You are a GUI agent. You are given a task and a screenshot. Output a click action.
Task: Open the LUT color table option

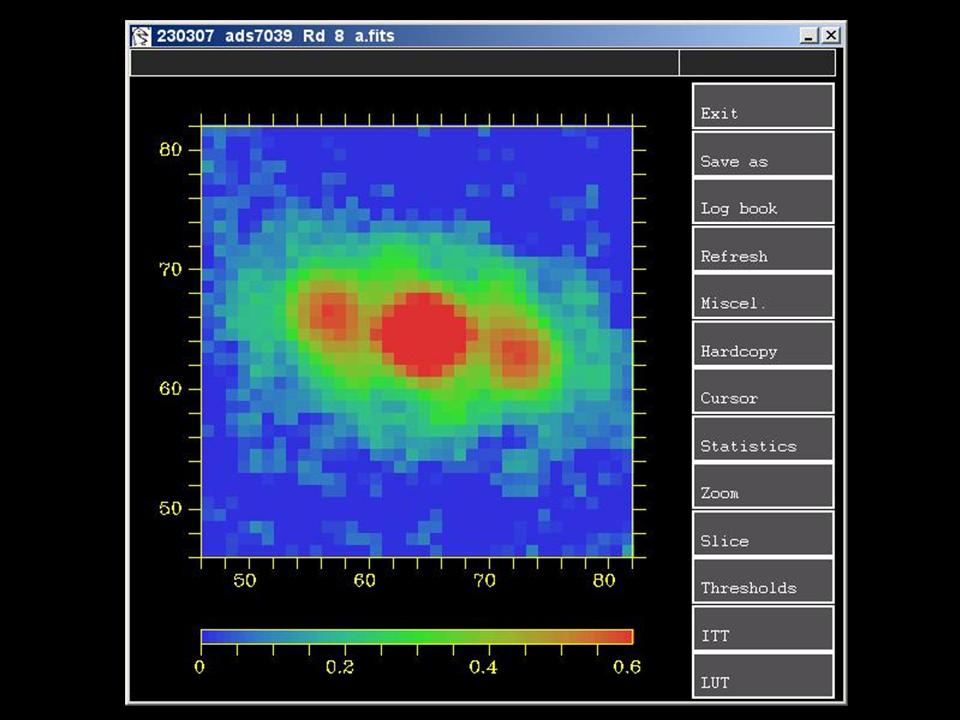pyautogui.click(x=762, y=676)
